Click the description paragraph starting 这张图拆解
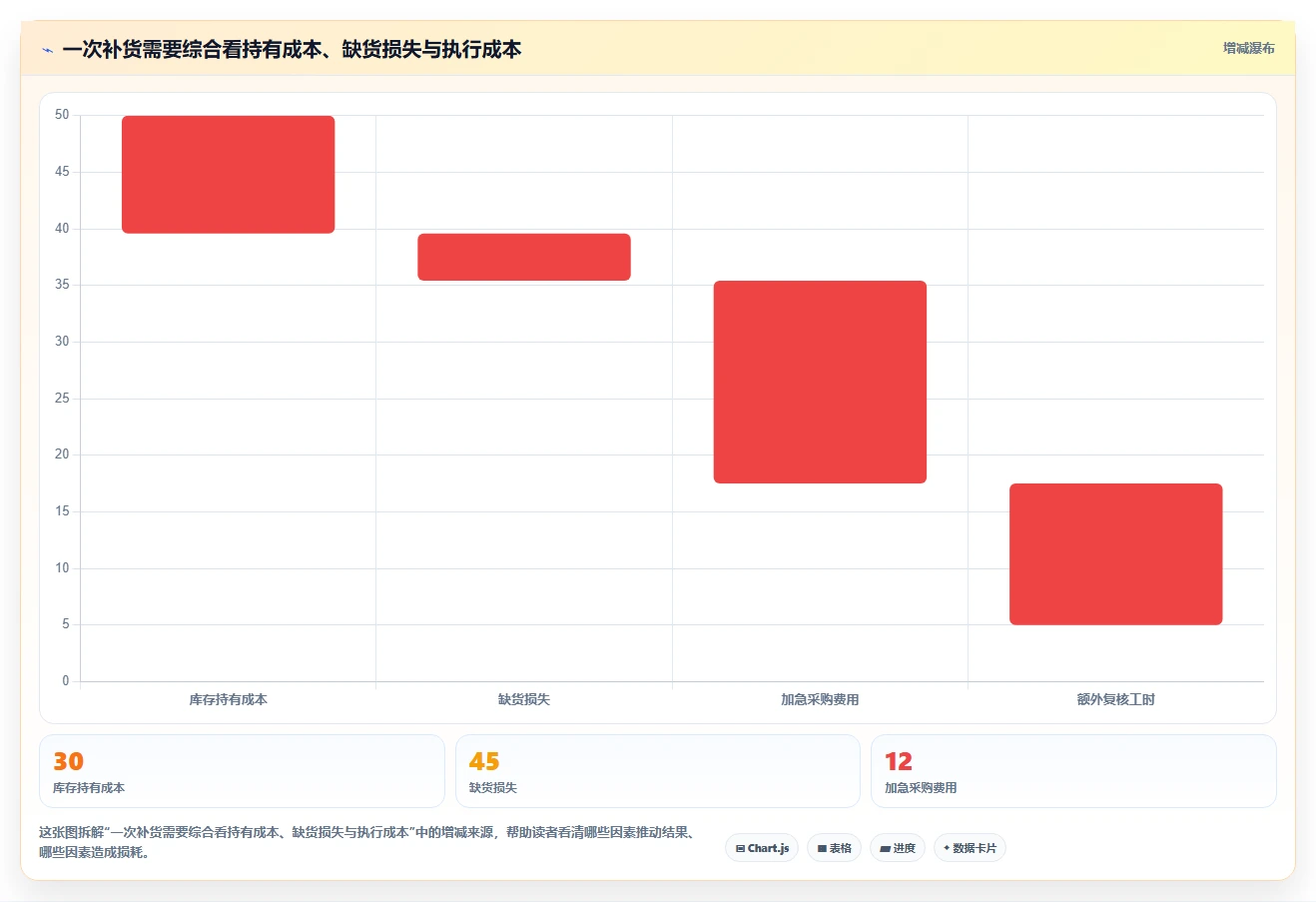 coord(367,842)
